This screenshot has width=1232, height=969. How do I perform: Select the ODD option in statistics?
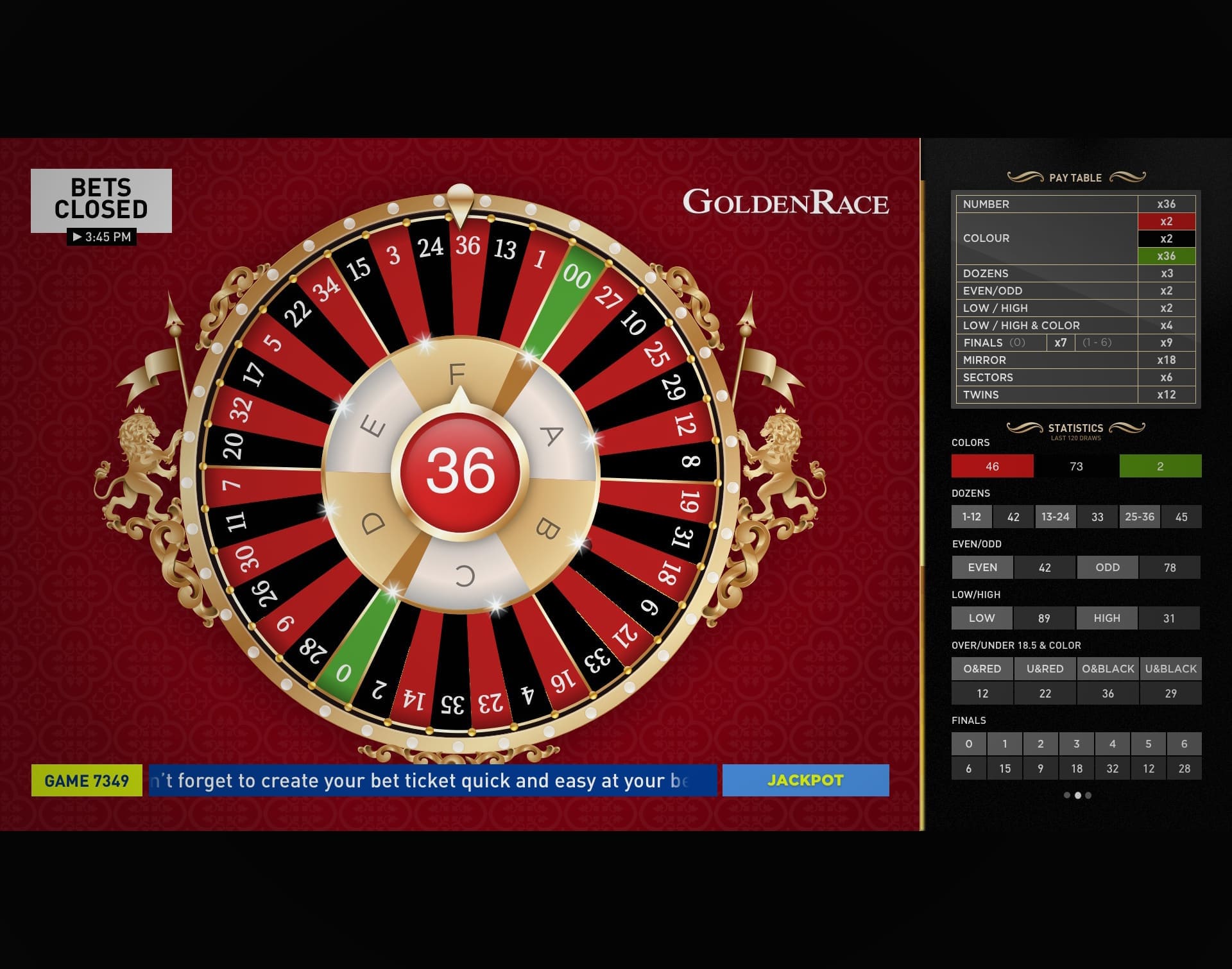pyautogui.click(x=1107, y=567)
